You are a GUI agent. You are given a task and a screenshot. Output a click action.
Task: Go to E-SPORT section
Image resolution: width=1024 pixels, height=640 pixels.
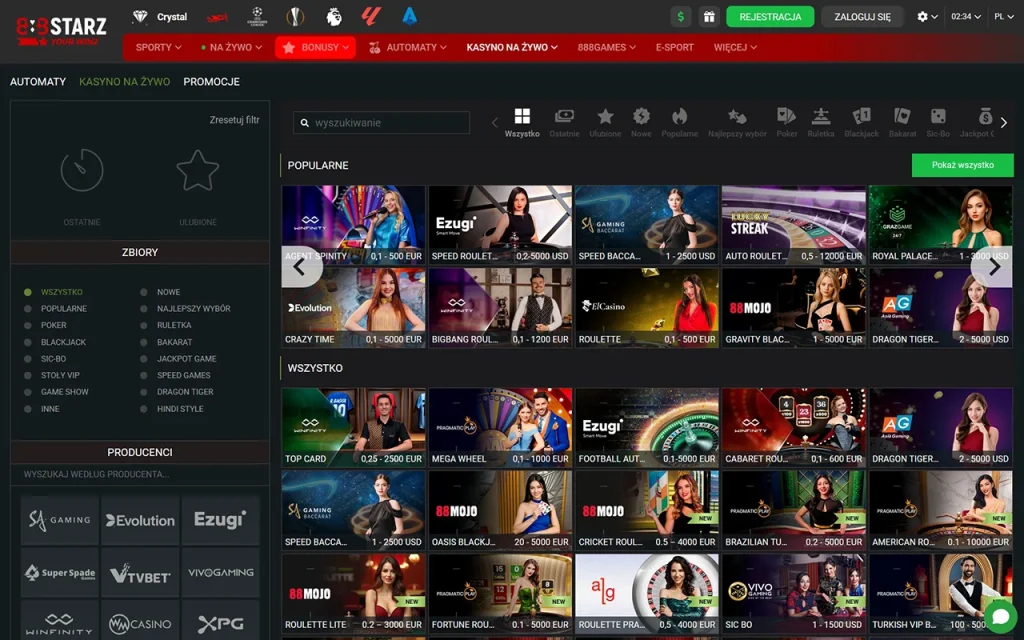click(675, 47)
